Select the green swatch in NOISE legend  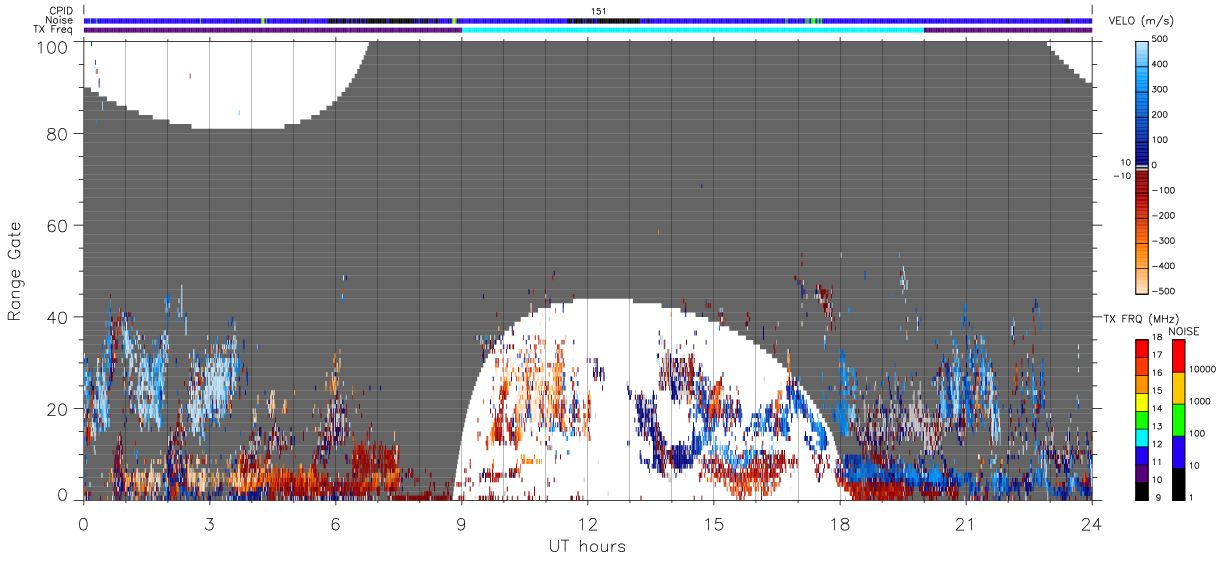click(x=1177, y=420)
